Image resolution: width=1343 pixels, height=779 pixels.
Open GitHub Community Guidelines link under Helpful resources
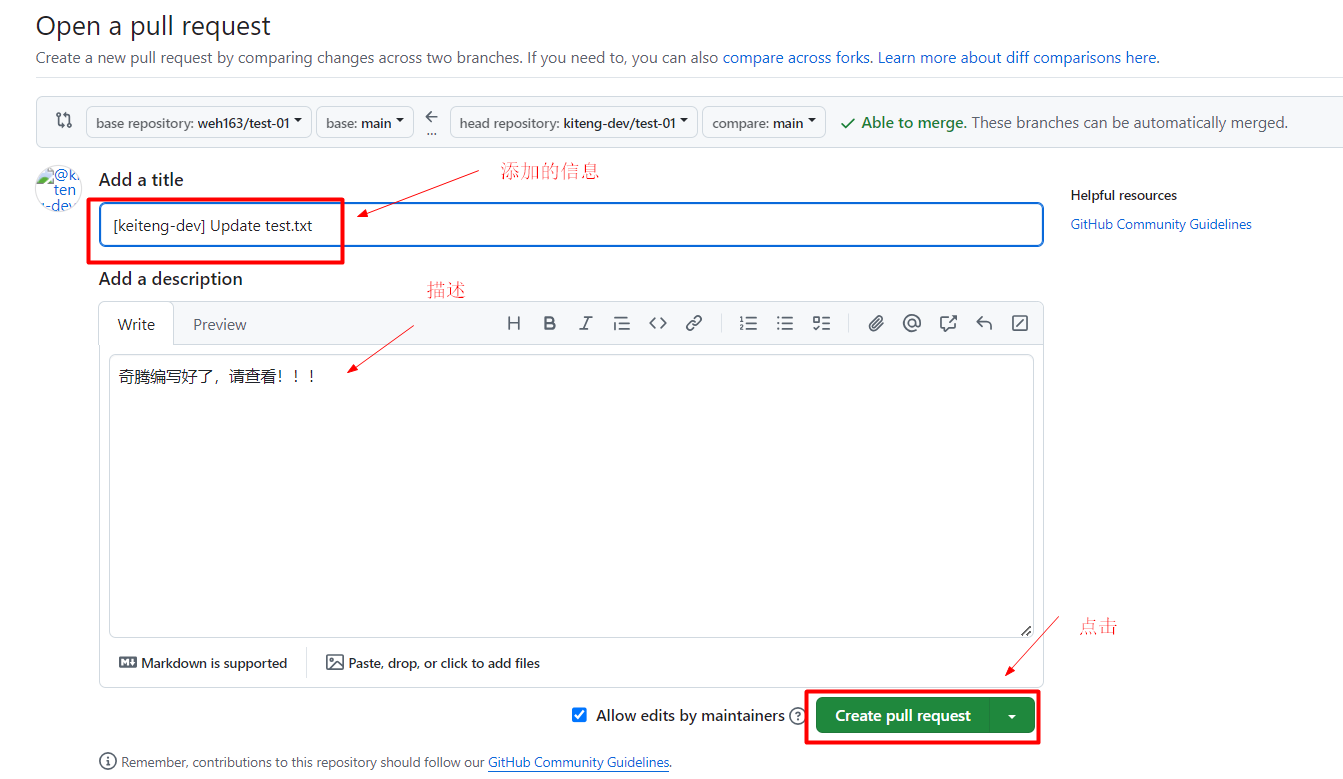coord(1161,224)
